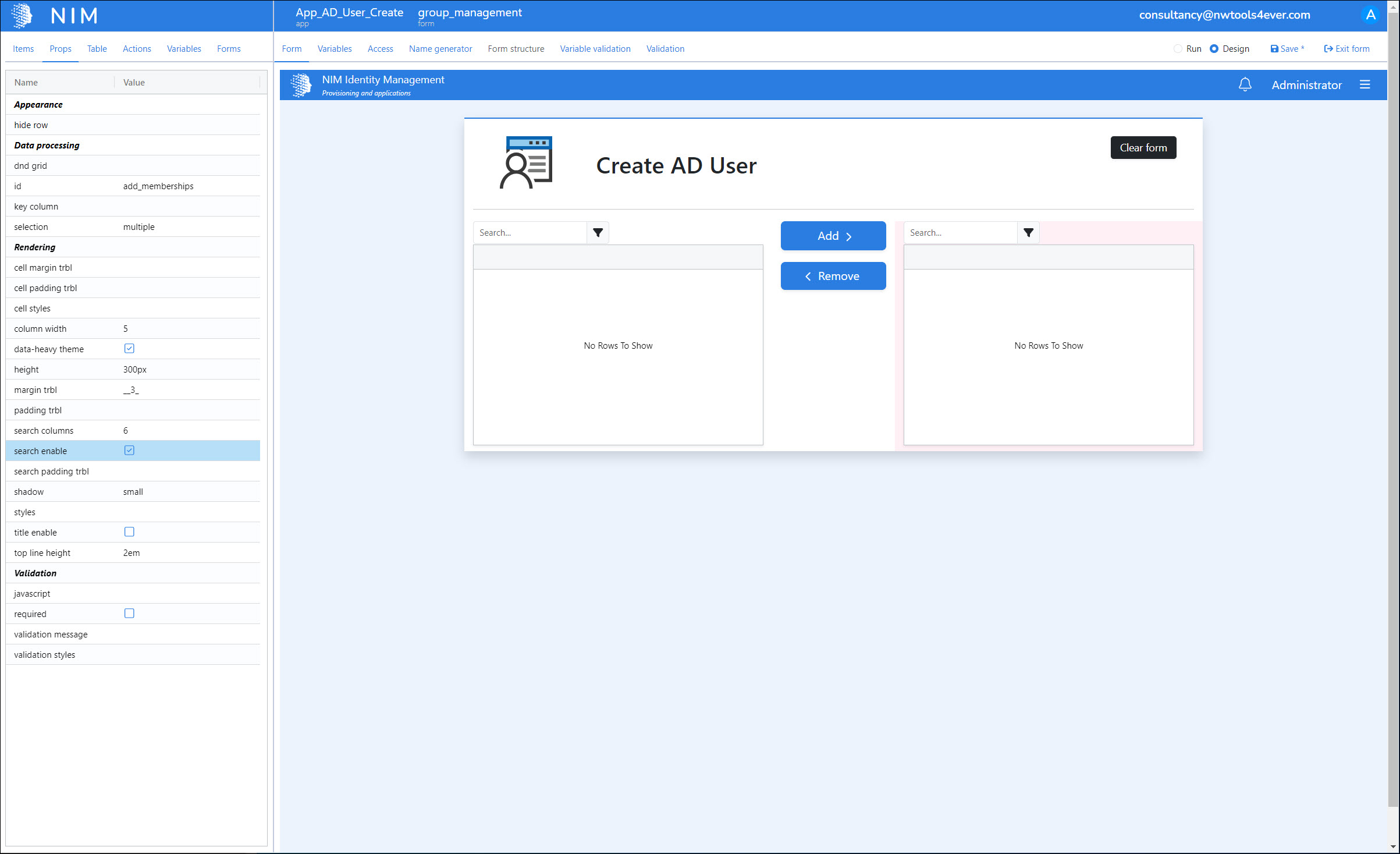Open the Form structure tab
Image resolution: width=1400 pixels, height=854 pixels.
click(x=516, y=49)
